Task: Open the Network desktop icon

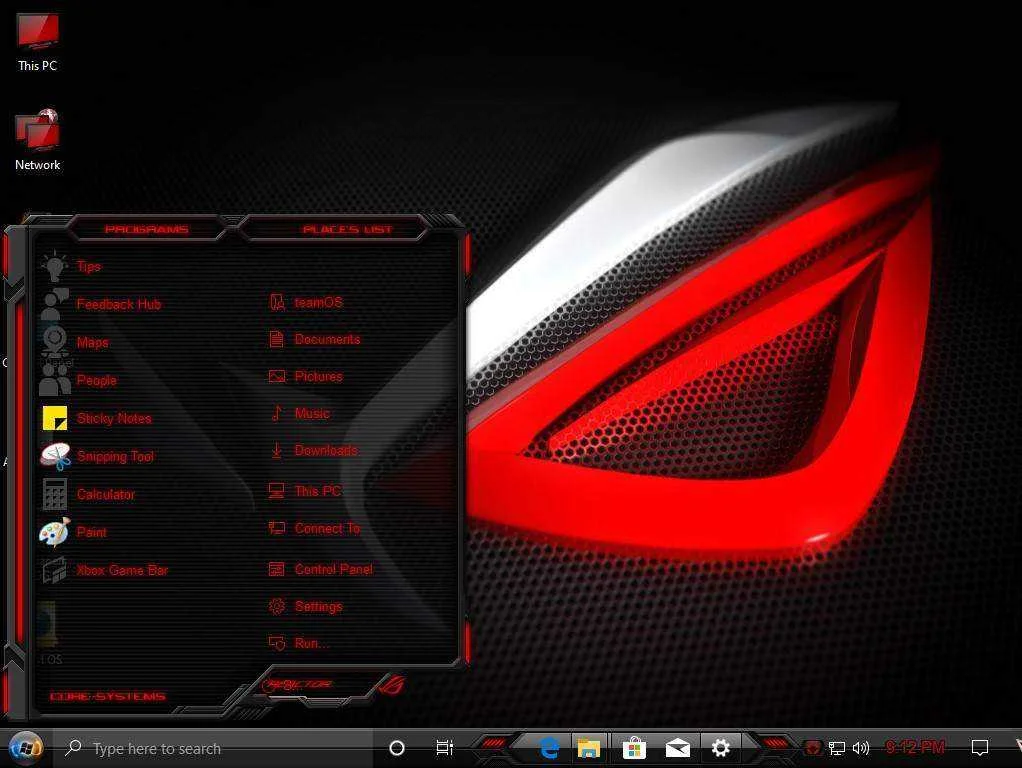Action: click(x=38, y=140)
